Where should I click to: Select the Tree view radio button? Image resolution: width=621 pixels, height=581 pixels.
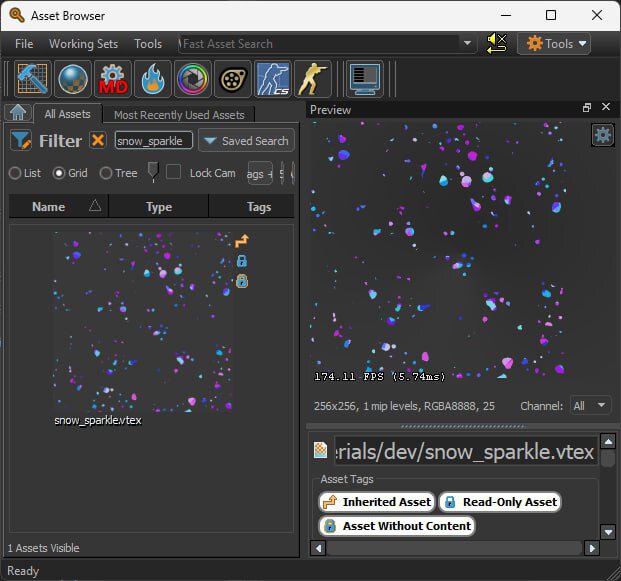point(106,173)
